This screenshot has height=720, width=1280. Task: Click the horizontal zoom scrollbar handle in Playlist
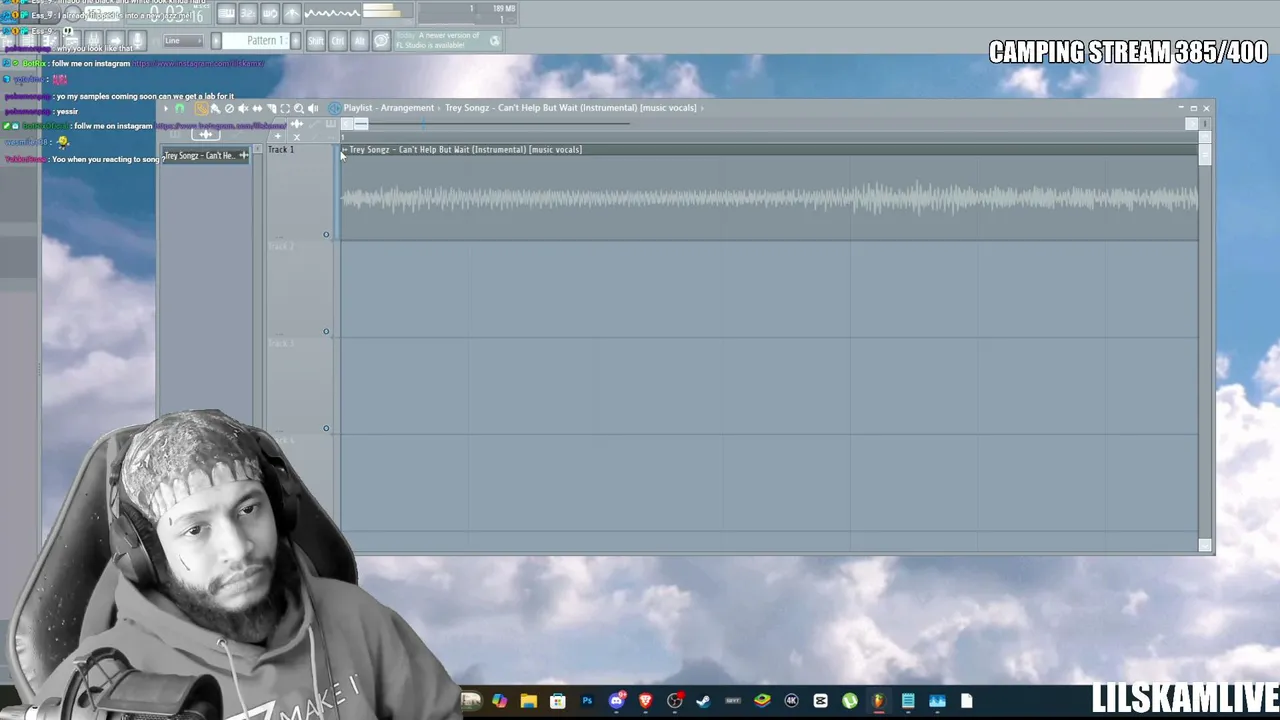361,124
